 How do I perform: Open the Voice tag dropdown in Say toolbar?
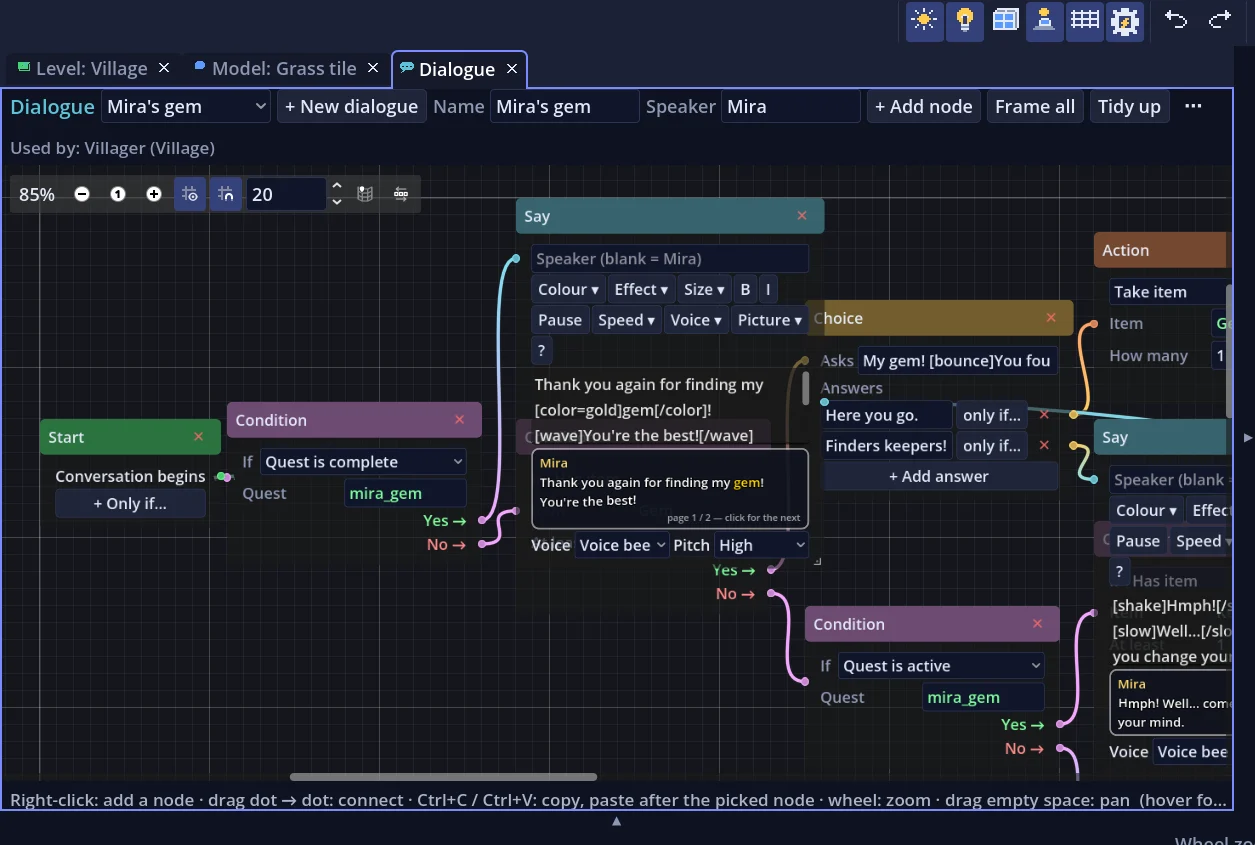696,321
